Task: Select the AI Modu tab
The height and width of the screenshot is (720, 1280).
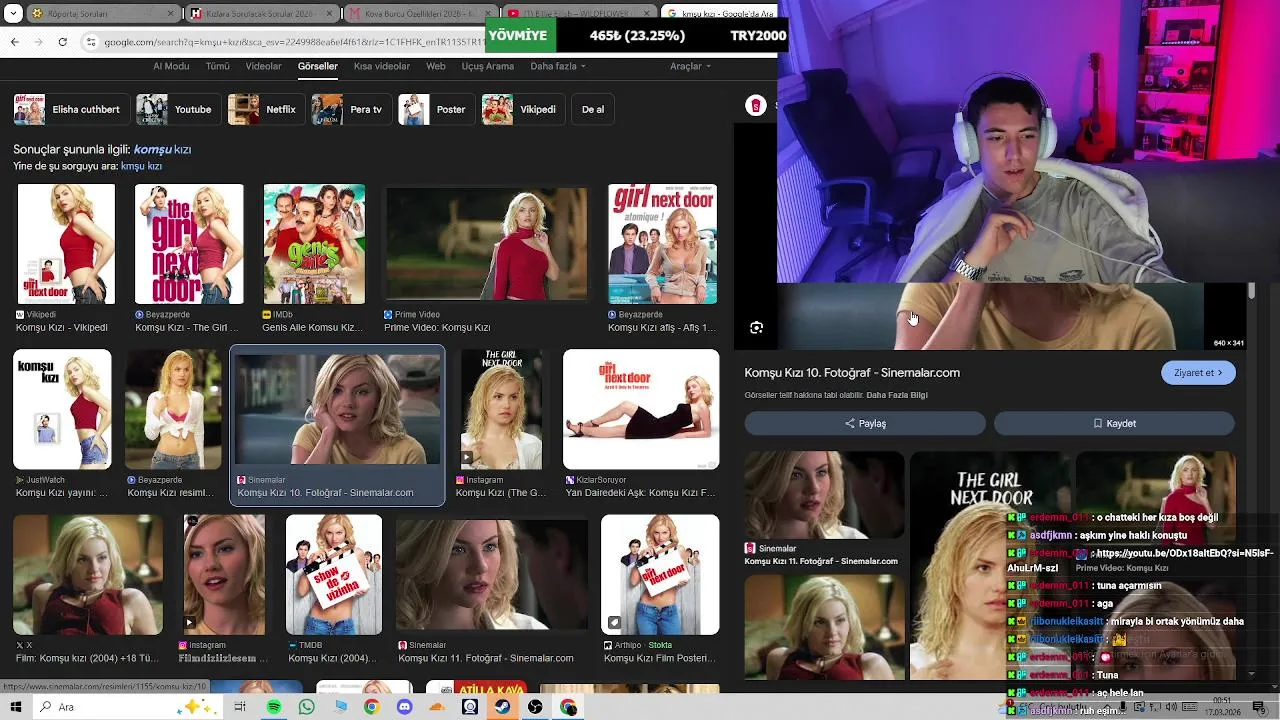Action: (171, 66)
